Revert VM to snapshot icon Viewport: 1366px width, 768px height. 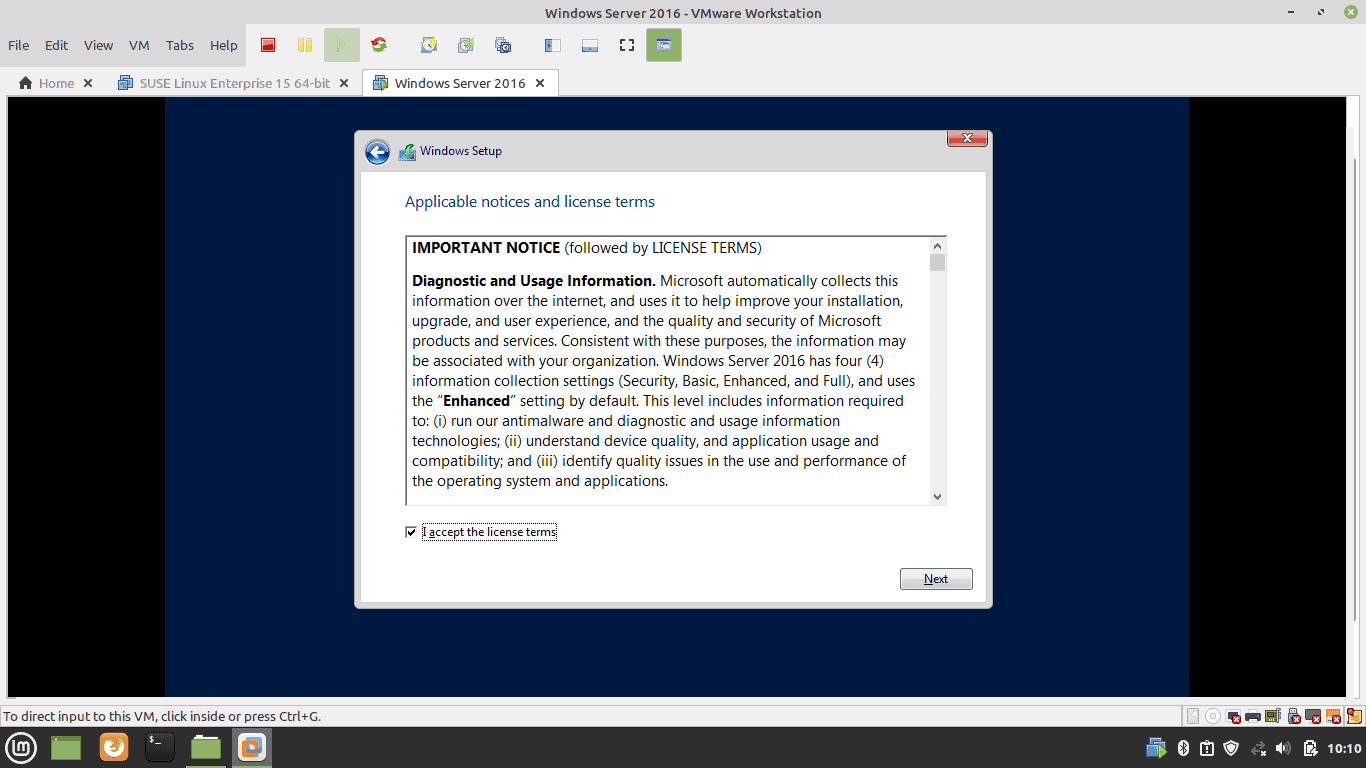coord(466,45)
